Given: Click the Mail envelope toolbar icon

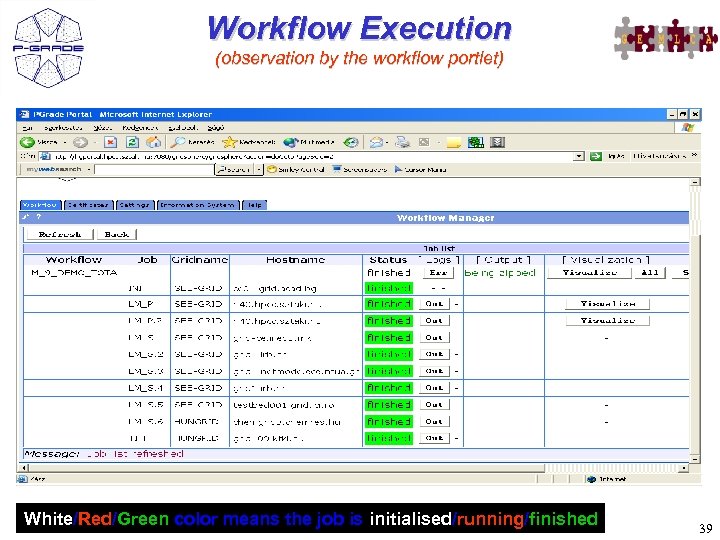Looking at the screenshot, I should point(376,142).
